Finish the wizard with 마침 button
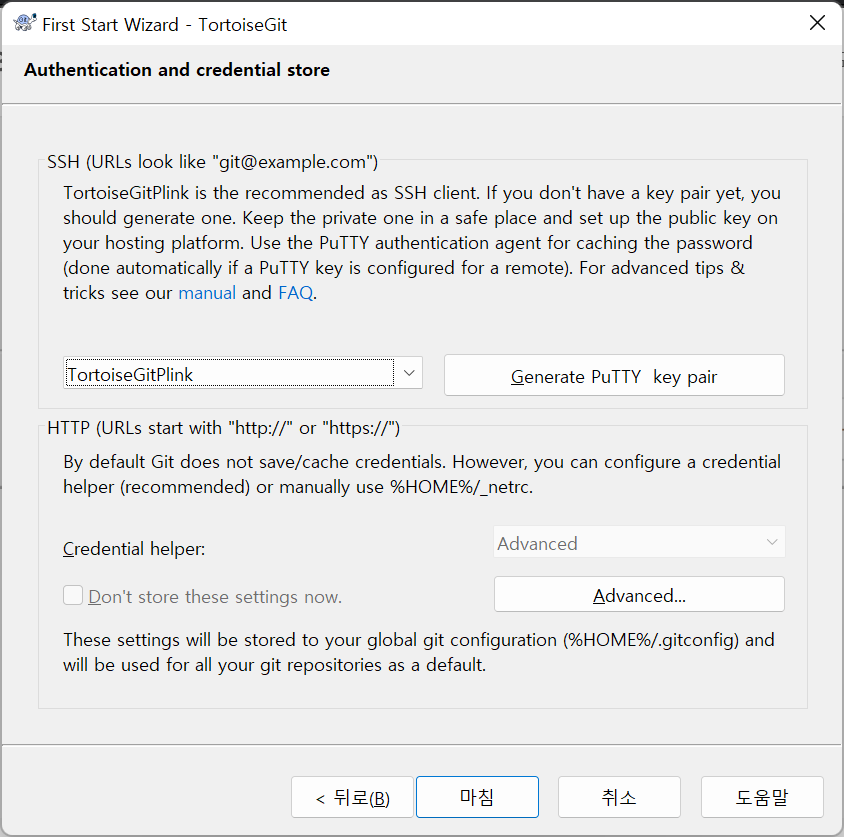Screen dimensions: 844x837 point(477,797)
